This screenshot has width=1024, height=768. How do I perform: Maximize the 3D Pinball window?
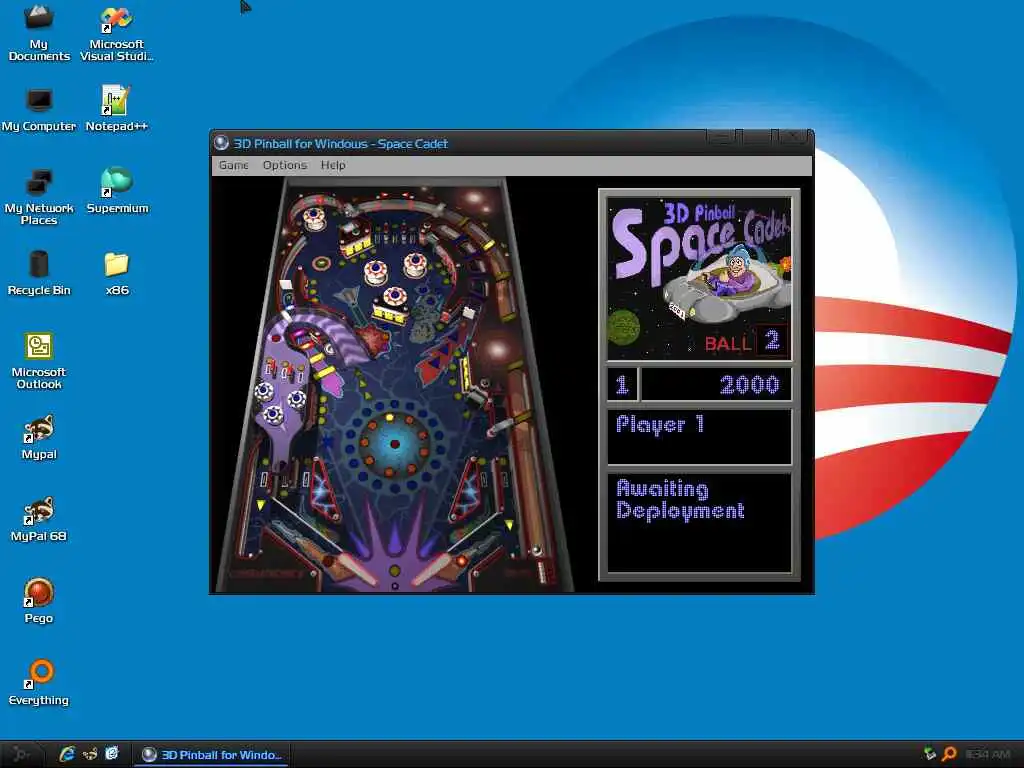pos(756,136)
